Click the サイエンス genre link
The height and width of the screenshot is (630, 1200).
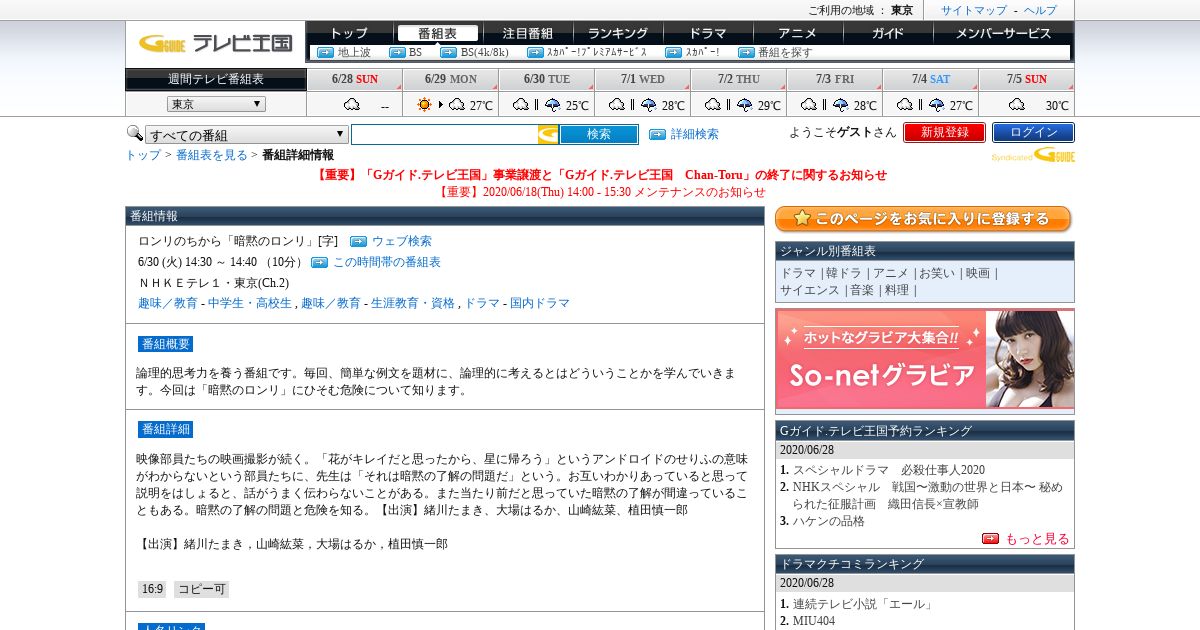pyautogui.click(x=810, y=290)
